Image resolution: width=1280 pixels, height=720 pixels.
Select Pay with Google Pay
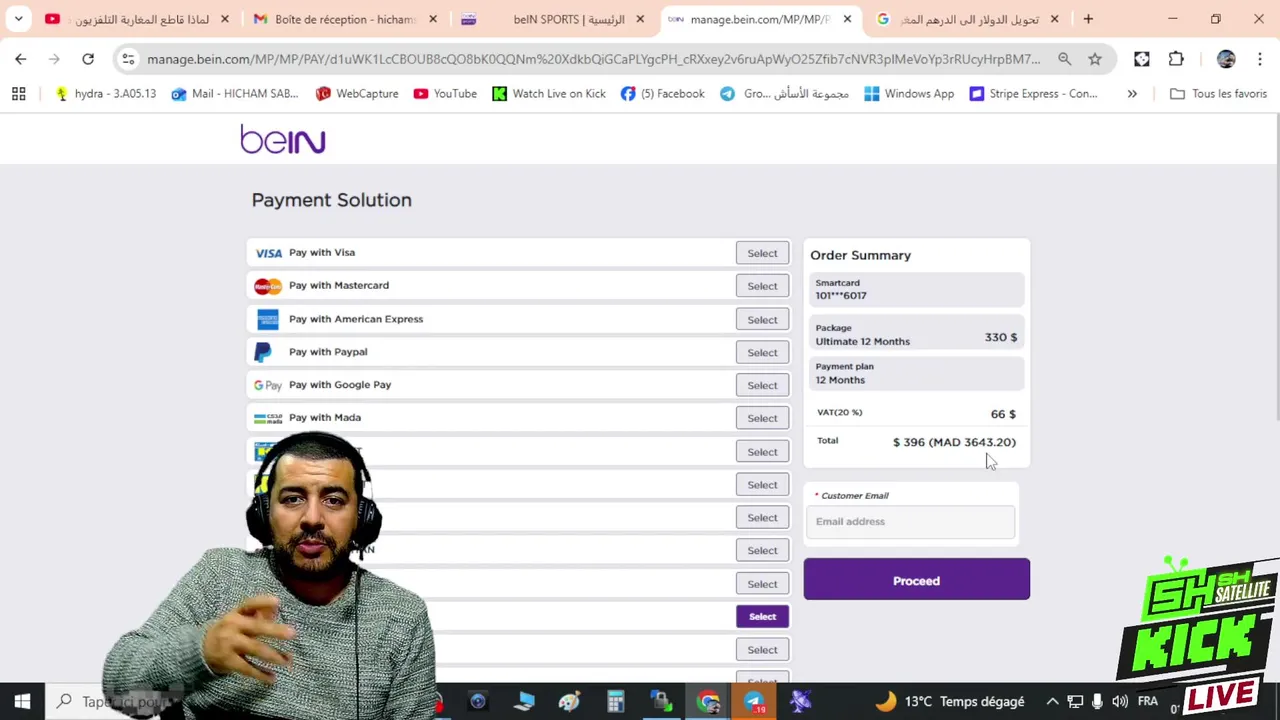tap(762, 385)
